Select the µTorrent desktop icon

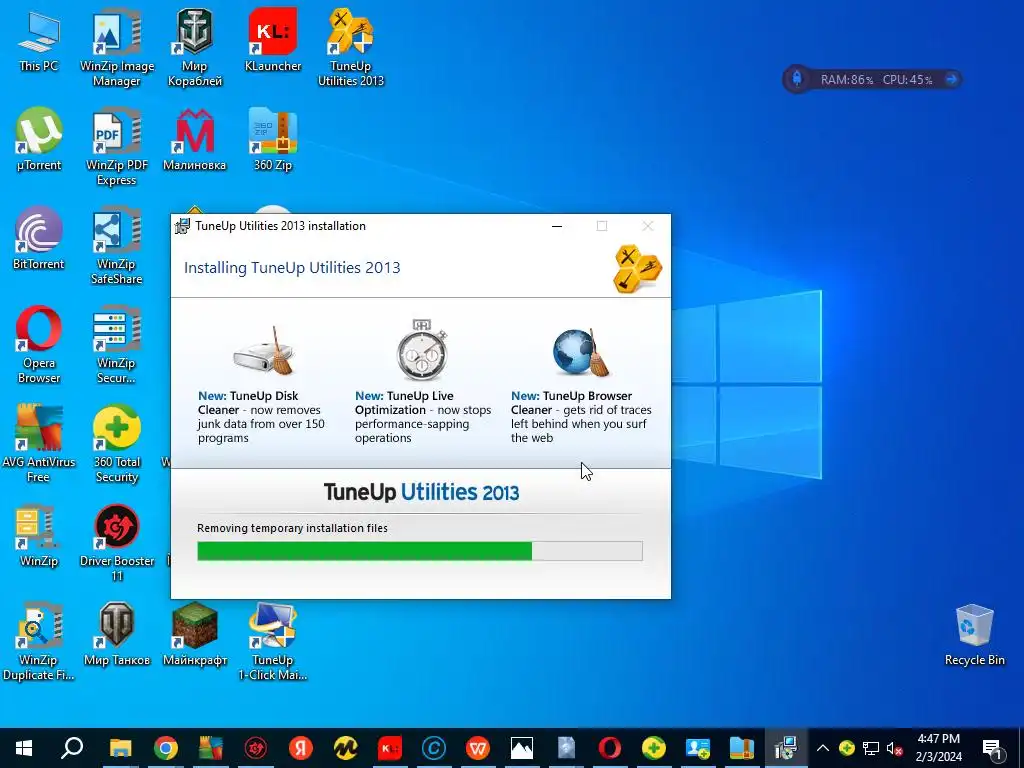coord(39,140)
